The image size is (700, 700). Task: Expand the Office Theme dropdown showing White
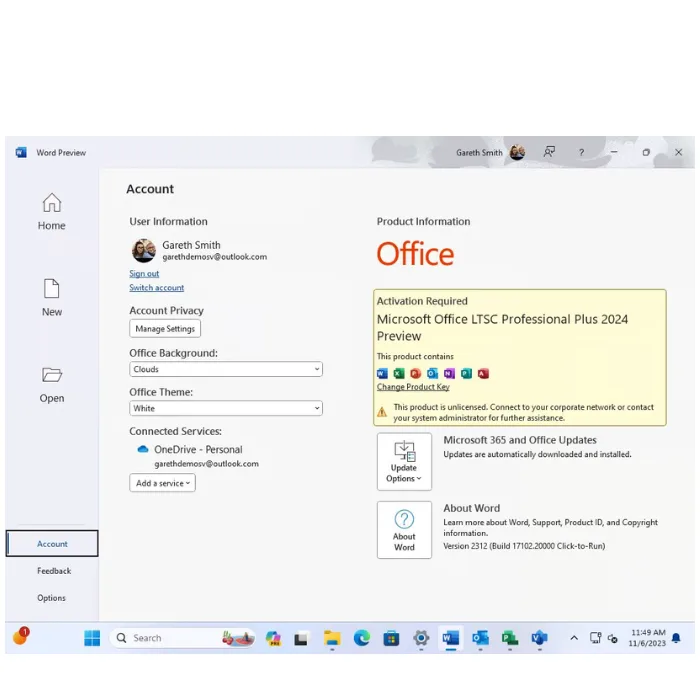(226, 408)
